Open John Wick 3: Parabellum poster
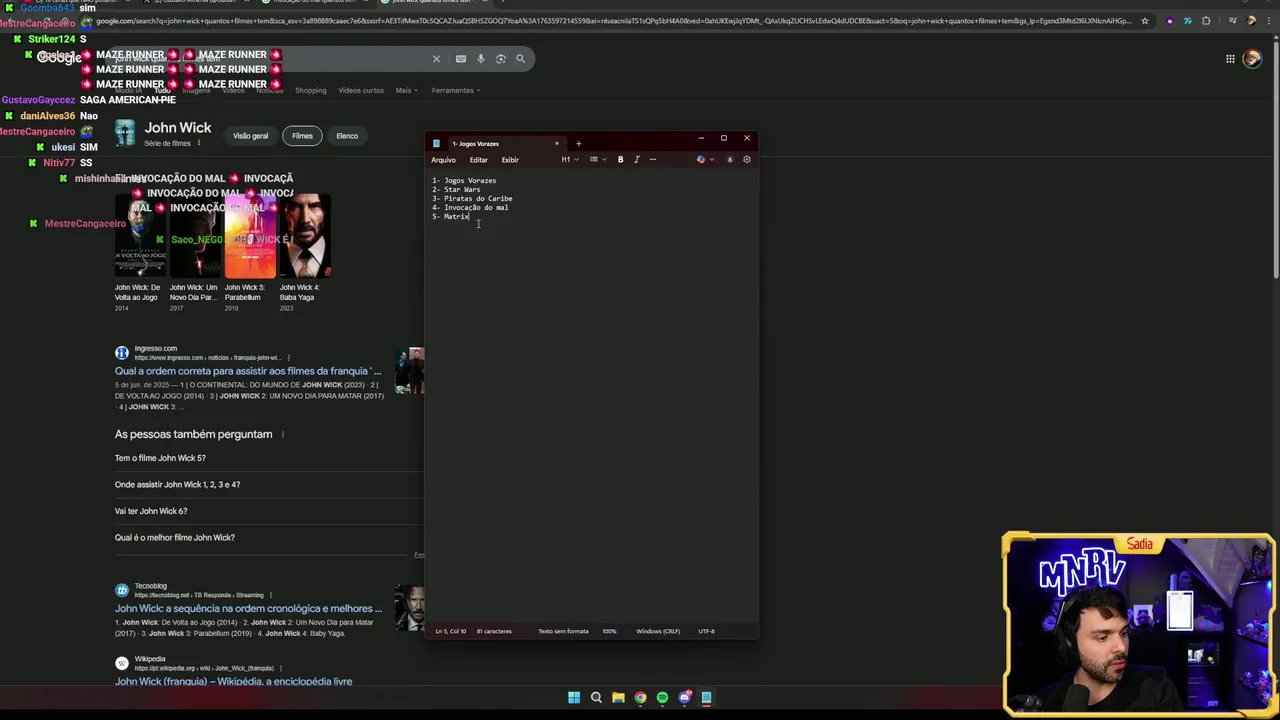The width and height of the screenshot is (1280, 720). (x=250, y=236)
